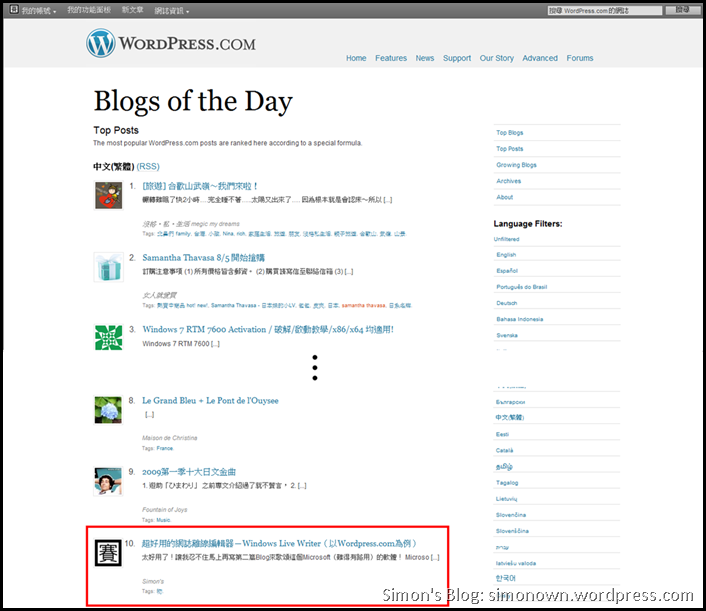The image size is (706, 611).
Task: Open the Forums nav link
Action: [x=579, y=58]
